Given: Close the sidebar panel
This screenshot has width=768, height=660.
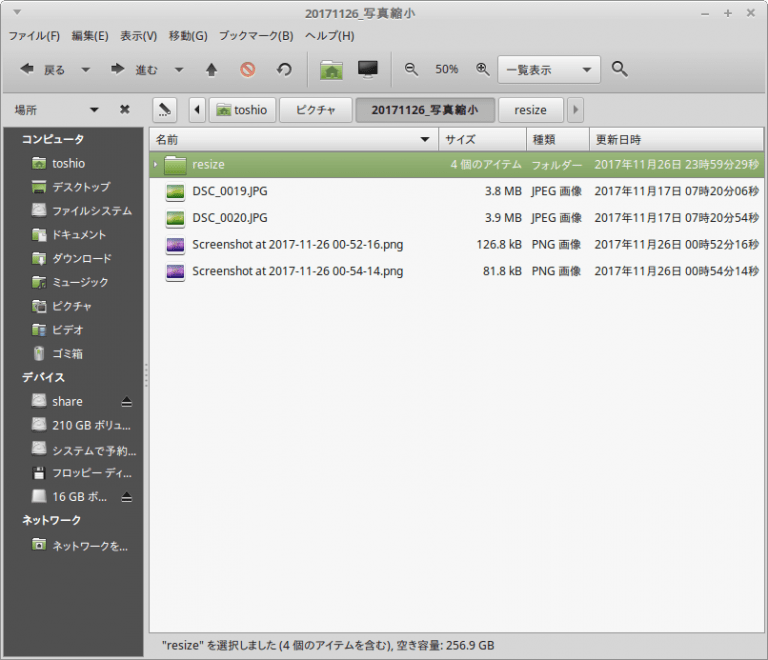Looking at the screenshot, I should click(125, 110).
